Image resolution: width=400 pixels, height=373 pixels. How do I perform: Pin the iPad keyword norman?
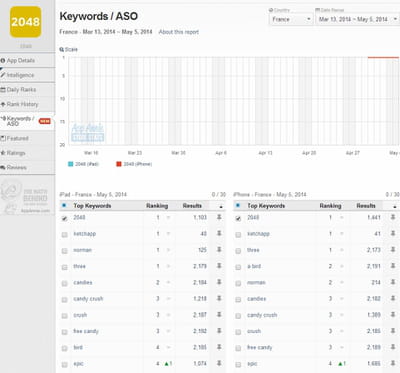click(x=219, y=250)
